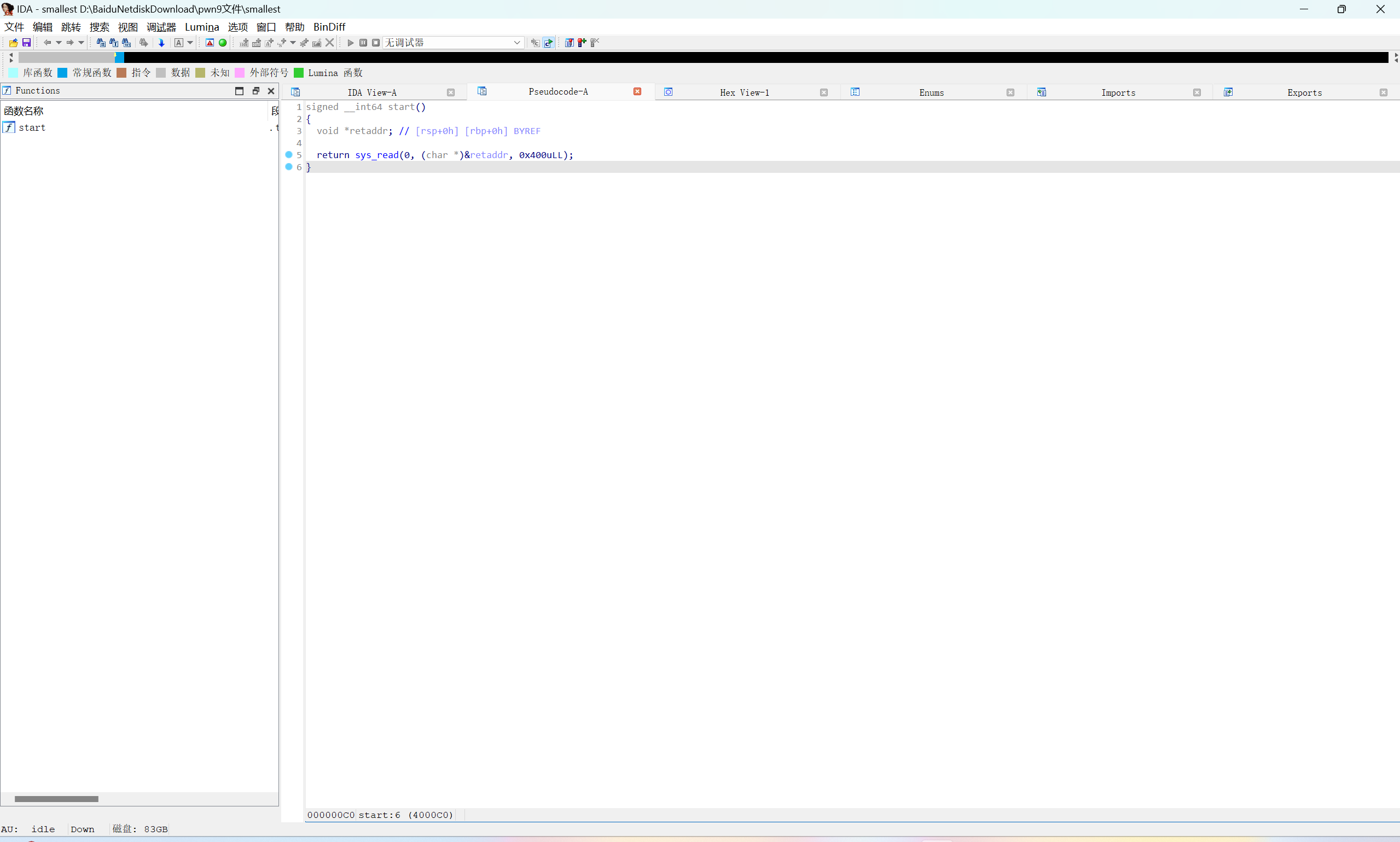This screenshot has width=1400, height=842.
Task: Switch to the Hex View-1 tab
Action: [x=744, y=92]
